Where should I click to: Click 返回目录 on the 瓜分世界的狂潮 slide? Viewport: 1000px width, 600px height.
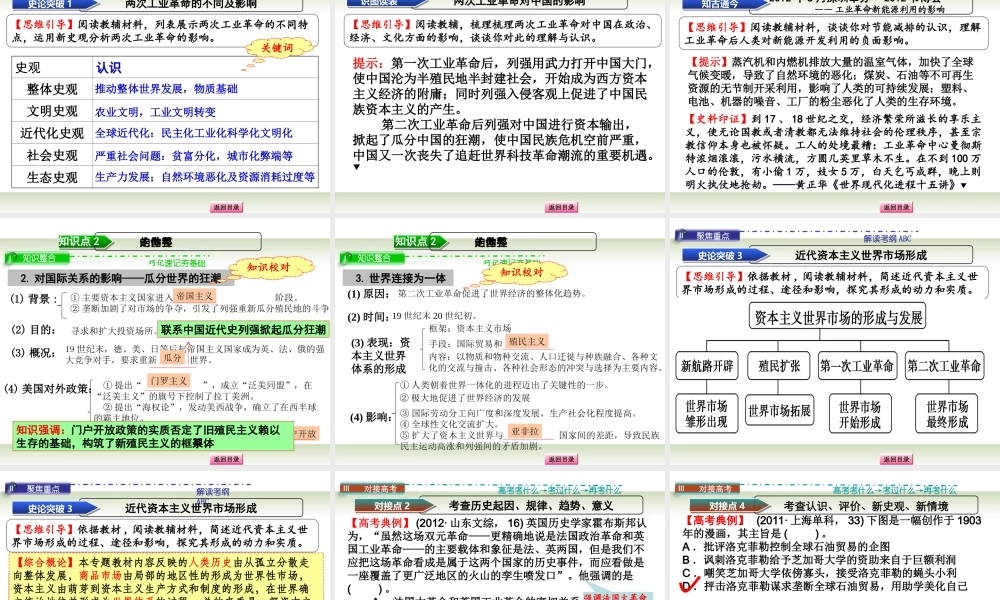coord(226,459)
